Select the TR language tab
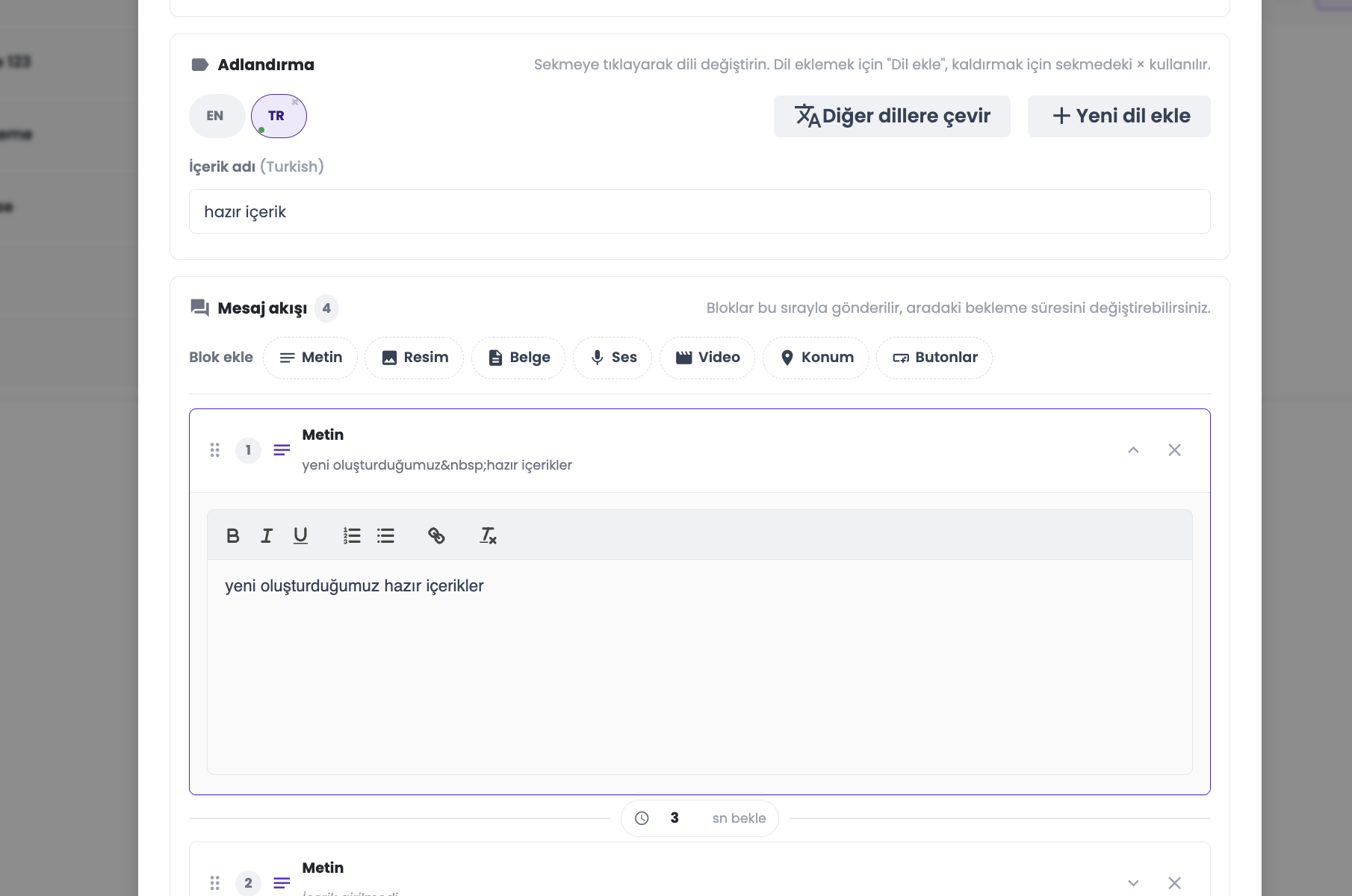 point(279,116)
